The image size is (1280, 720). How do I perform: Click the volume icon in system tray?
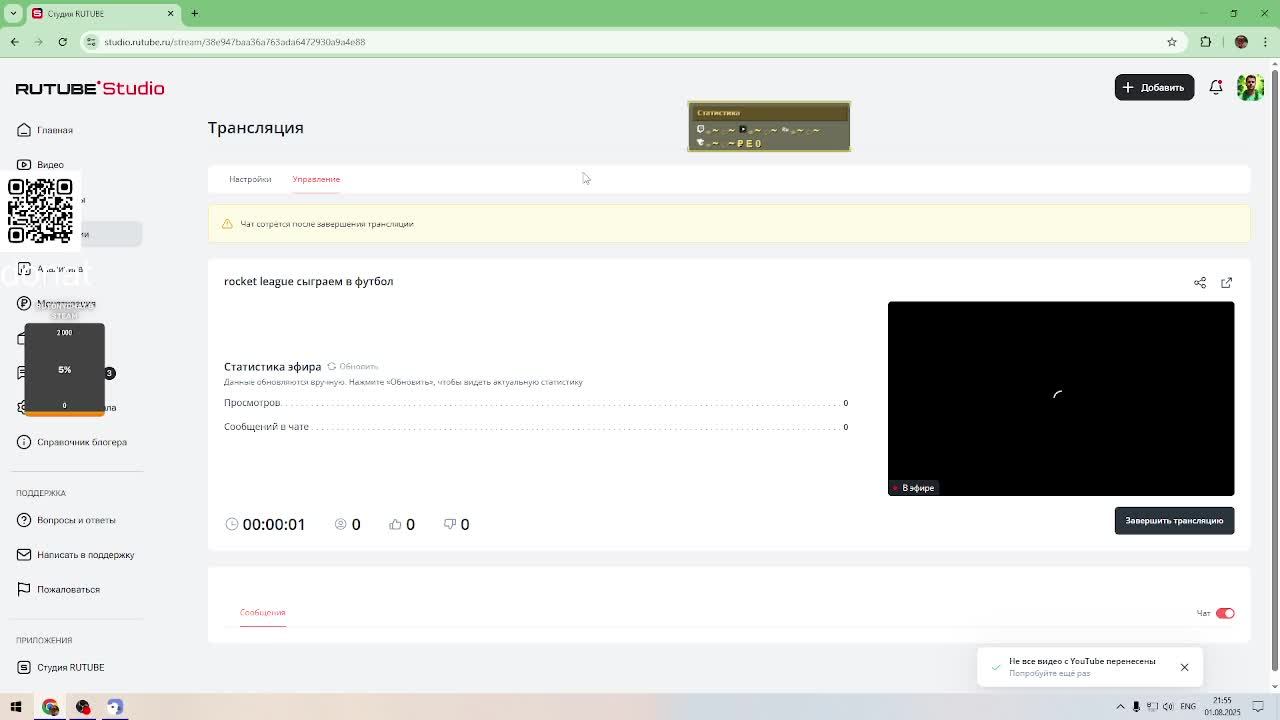(x=1167, y=707)
